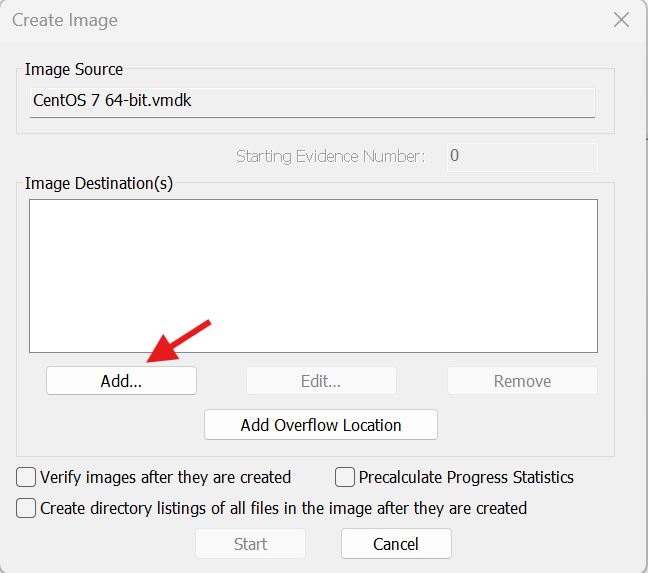Tick the Precalculate Progress Statistics checkbox
This screenshot has width=648, height=573.
(x=345, y=477)
